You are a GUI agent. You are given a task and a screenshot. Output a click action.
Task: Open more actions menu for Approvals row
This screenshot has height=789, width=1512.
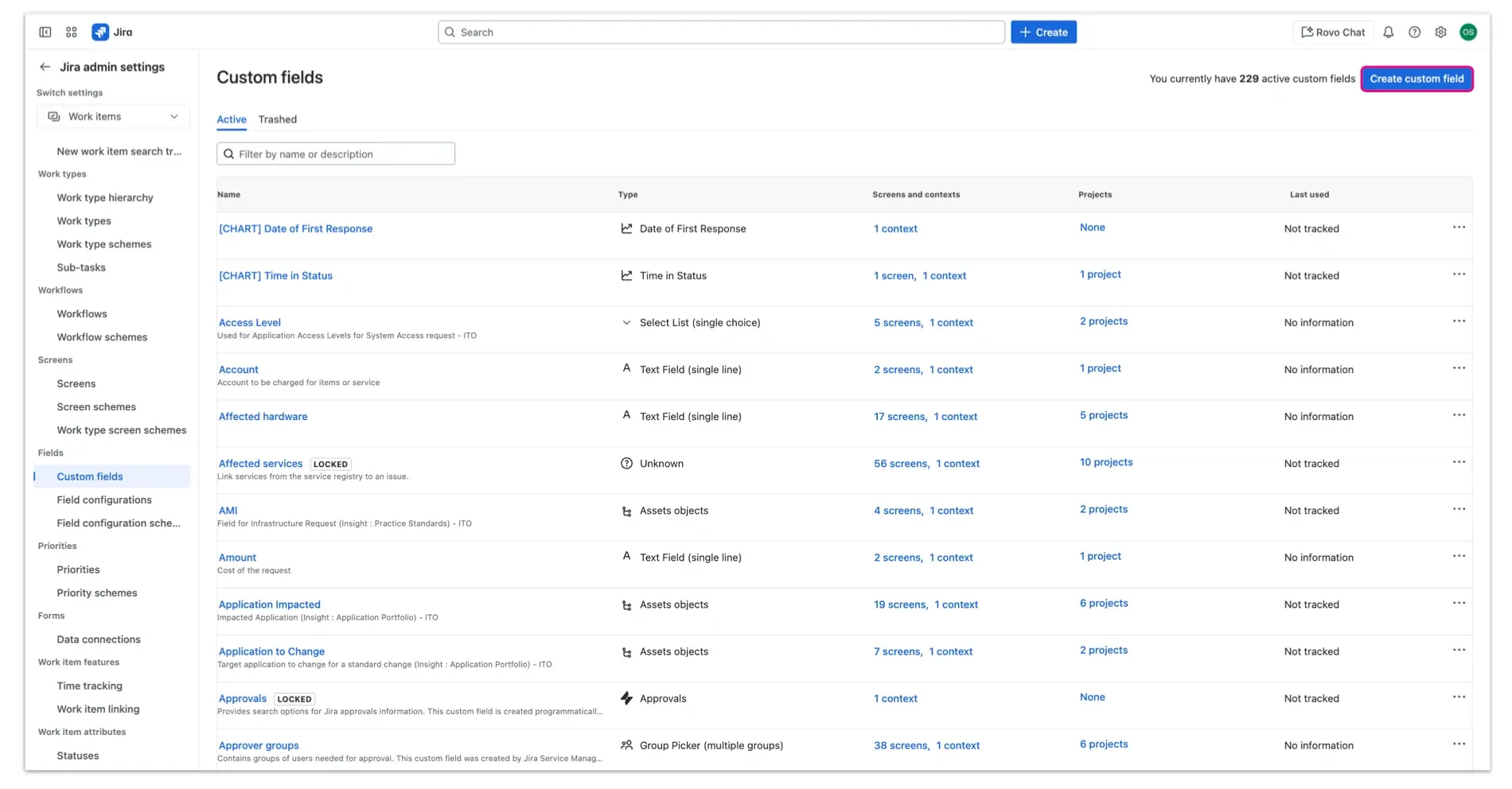[1458, 698]
